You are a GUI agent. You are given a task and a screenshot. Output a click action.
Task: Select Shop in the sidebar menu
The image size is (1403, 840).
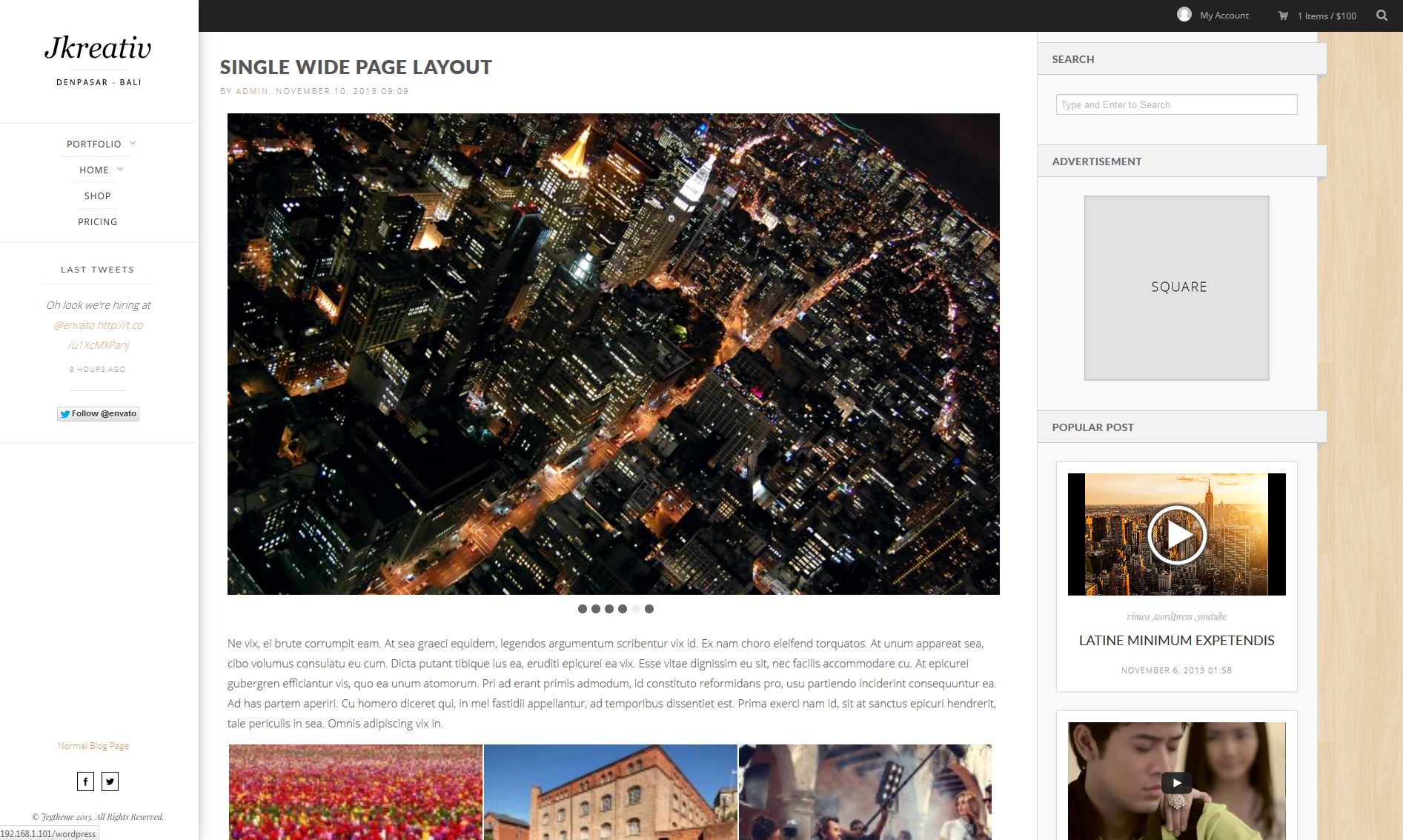pyautogui.click(x=97, y=196)
